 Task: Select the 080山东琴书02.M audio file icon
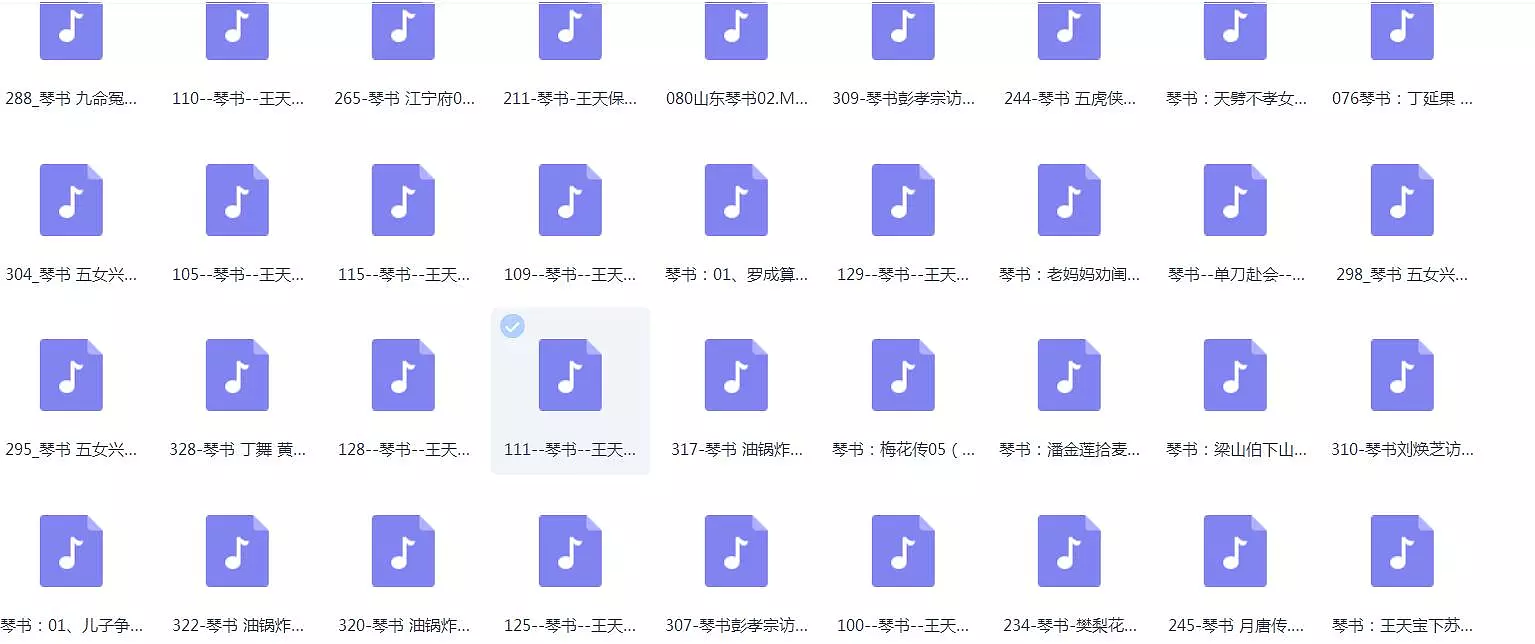tap(736, 30)
